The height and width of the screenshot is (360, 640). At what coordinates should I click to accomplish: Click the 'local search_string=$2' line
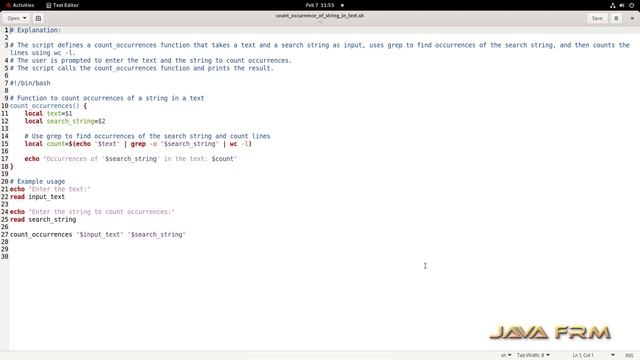click(65, 121)
